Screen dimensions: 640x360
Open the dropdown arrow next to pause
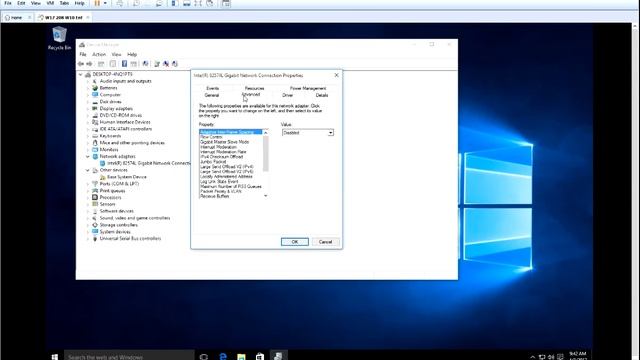[x=105, y=3]
